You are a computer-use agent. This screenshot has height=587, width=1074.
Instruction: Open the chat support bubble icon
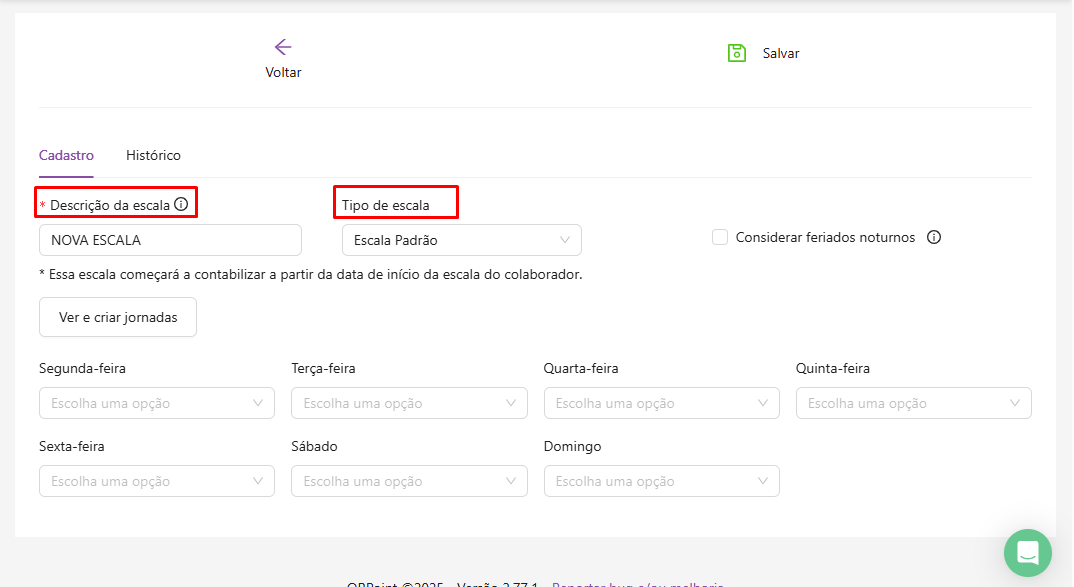(x=1027, y=552)
